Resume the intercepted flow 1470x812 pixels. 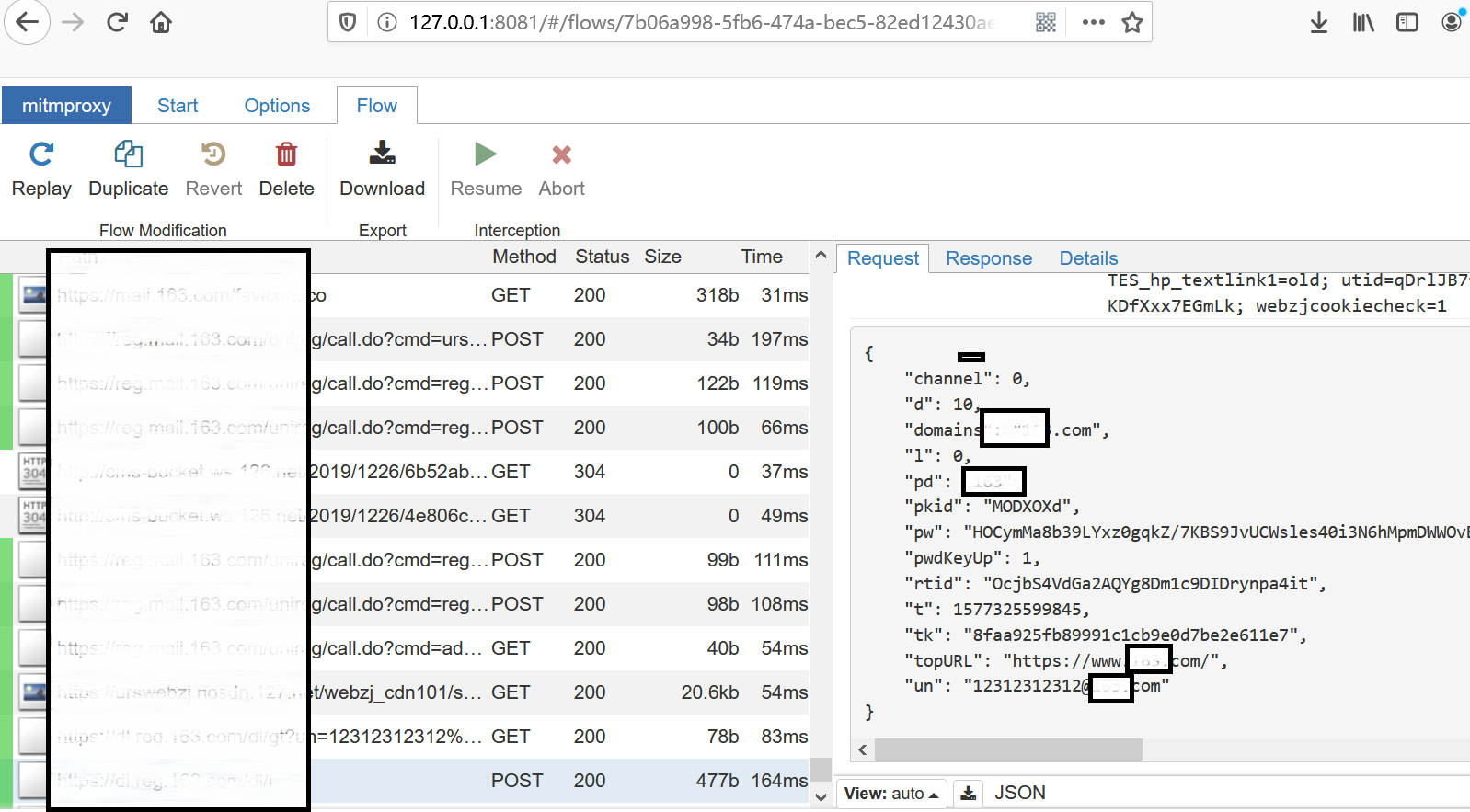pyautogui.click(x=486, y=169)
